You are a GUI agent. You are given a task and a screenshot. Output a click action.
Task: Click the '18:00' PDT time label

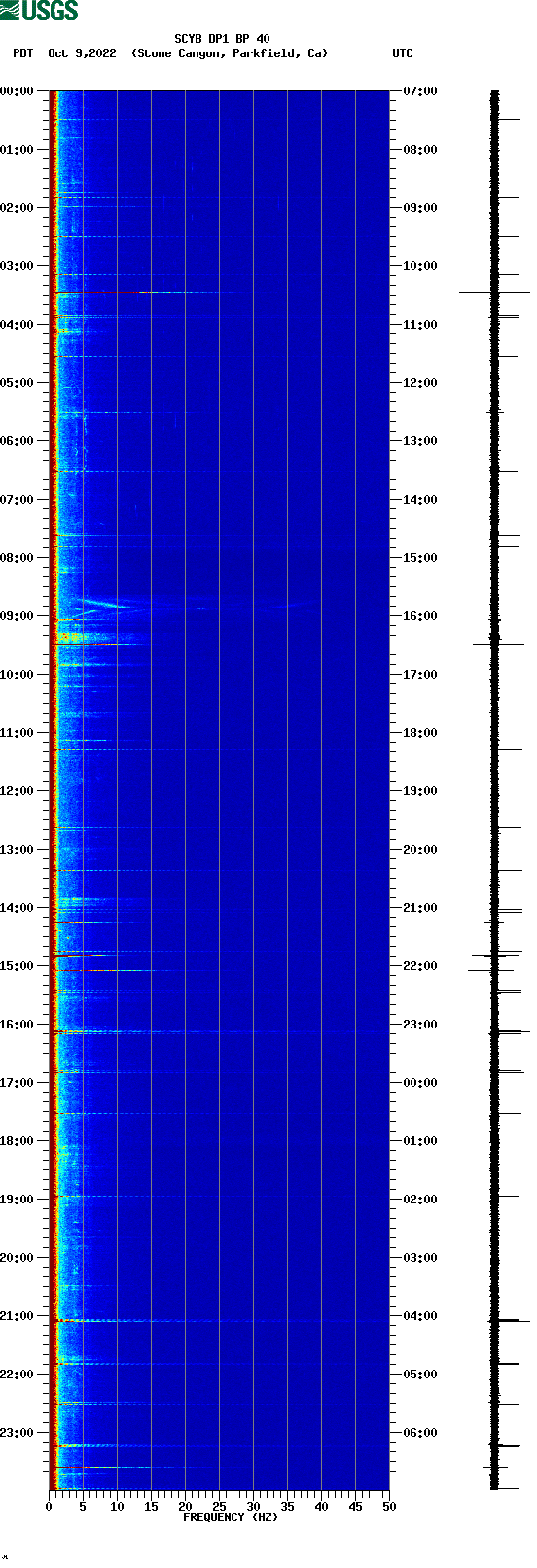coord(17,1141)
